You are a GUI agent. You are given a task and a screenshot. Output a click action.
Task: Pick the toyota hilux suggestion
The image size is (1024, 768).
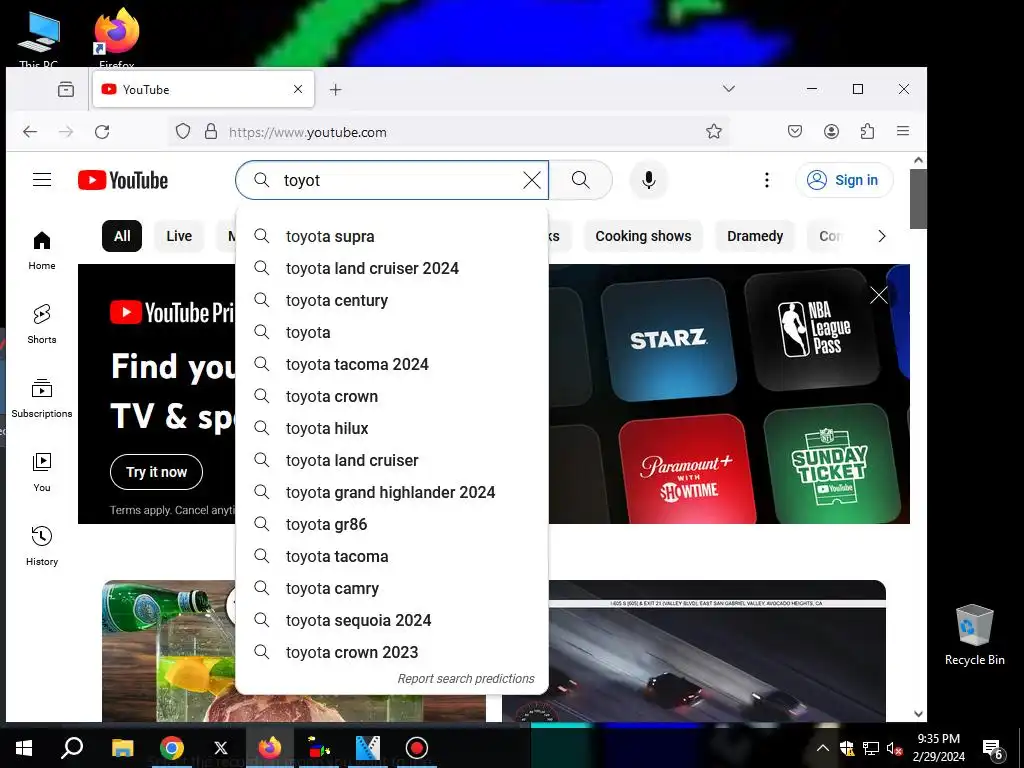[x=392, y=428]
